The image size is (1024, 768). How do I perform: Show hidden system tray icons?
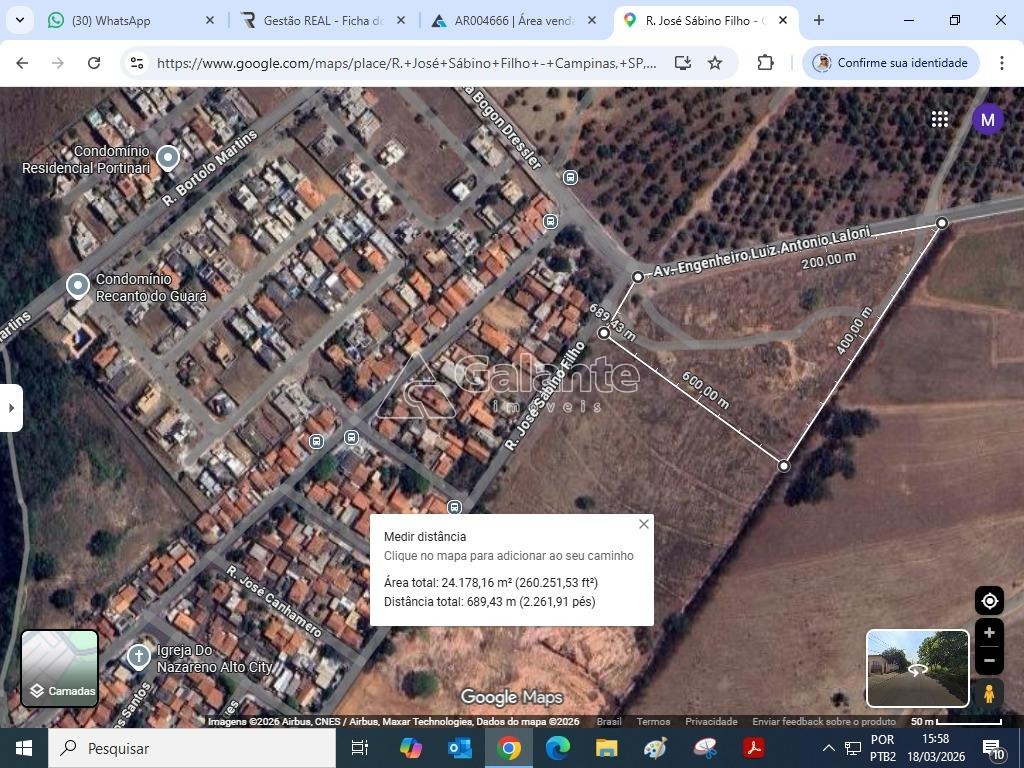[x=828, y=748]
